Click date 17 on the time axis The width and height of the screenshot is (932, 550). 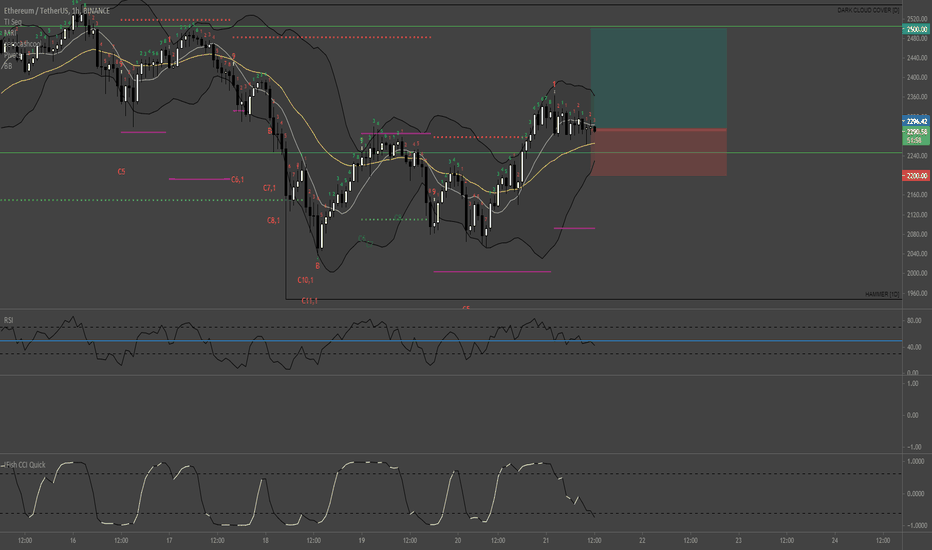pyautogui.click(x=169, y=540)
